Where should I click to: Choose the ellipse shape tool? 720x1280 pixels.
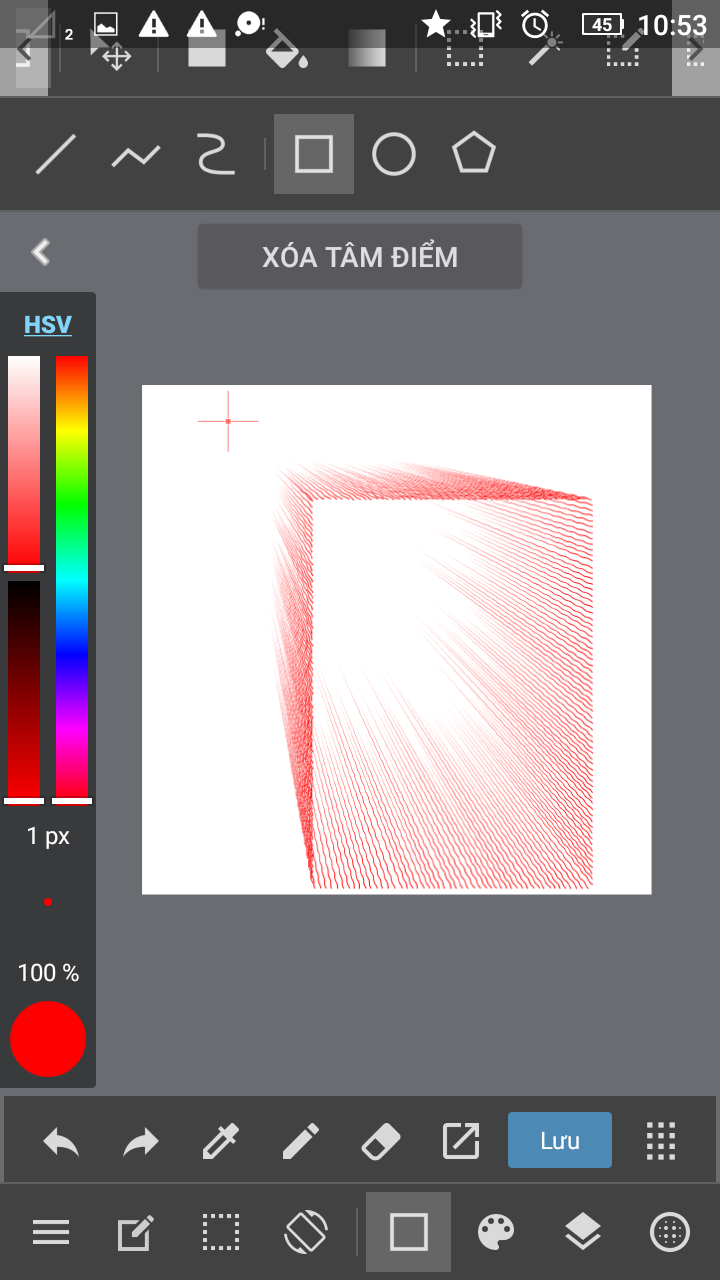pos(394,155)
